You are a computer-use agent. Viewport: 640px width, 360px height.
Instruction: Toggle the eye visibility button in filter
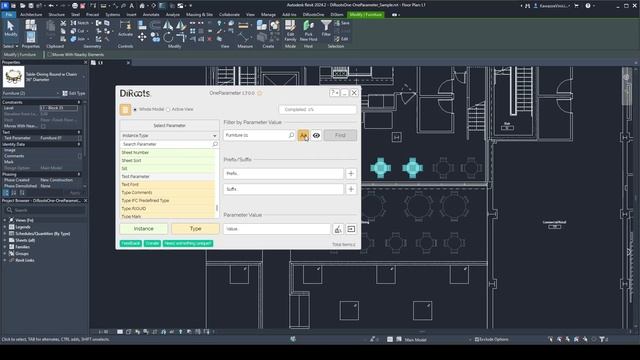(316, 136)
